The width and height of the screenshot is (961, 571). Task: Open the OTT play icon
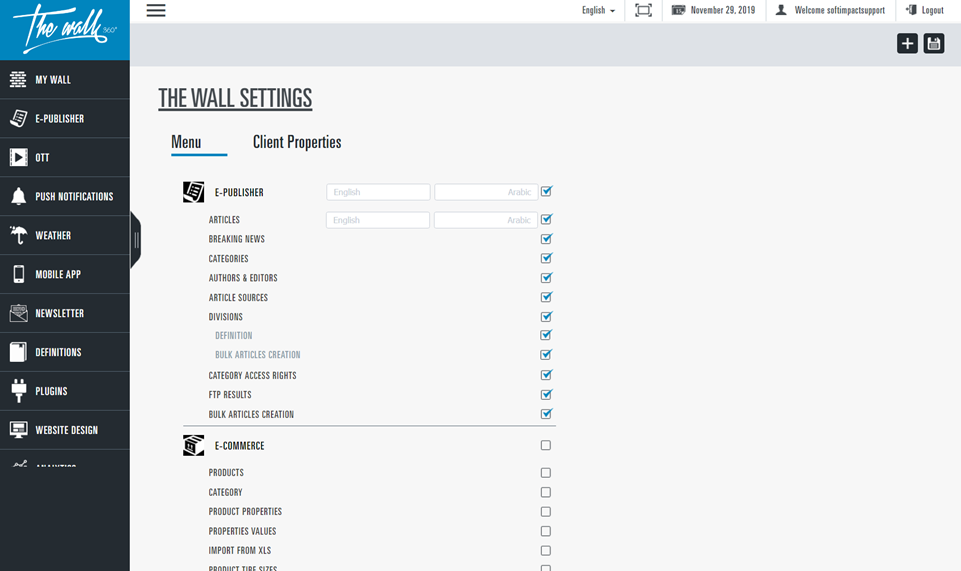[x=18, y=157]
